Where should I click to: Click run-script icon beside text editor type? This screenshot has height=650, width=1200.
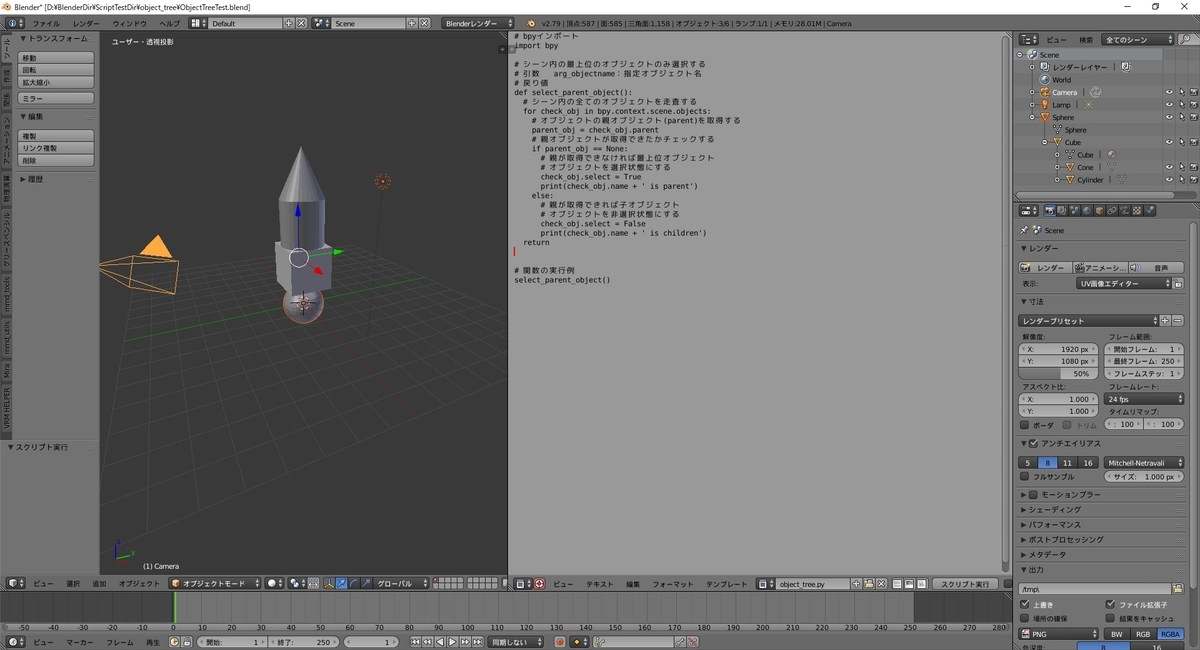(x=539, y=584)
